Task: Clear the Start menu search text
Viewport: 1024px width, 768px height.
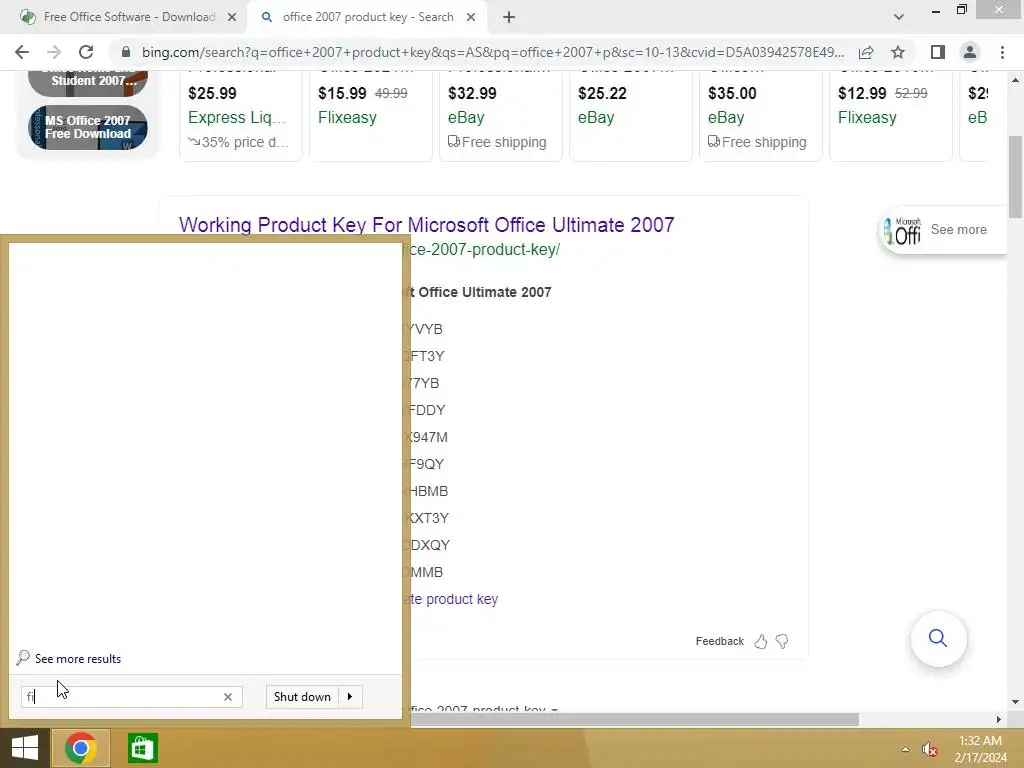Action: pos(228,697)
